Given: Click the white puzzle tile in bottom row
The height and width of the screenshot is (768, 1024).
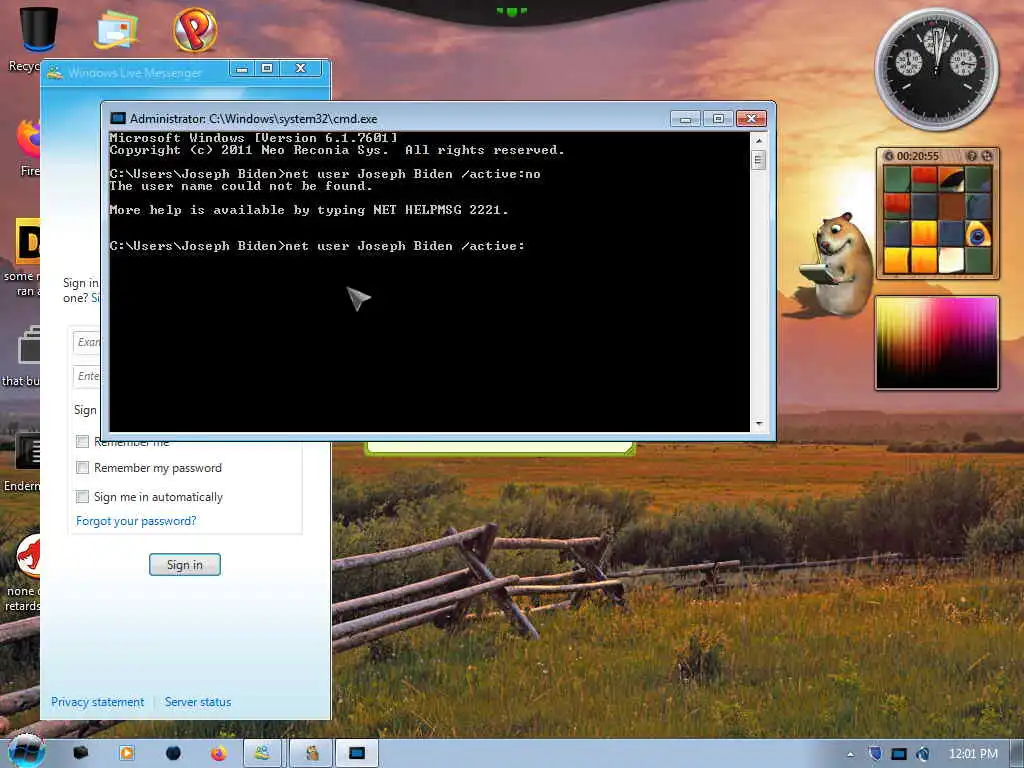Looking at the screenshot, I should [x=951, y=261].
